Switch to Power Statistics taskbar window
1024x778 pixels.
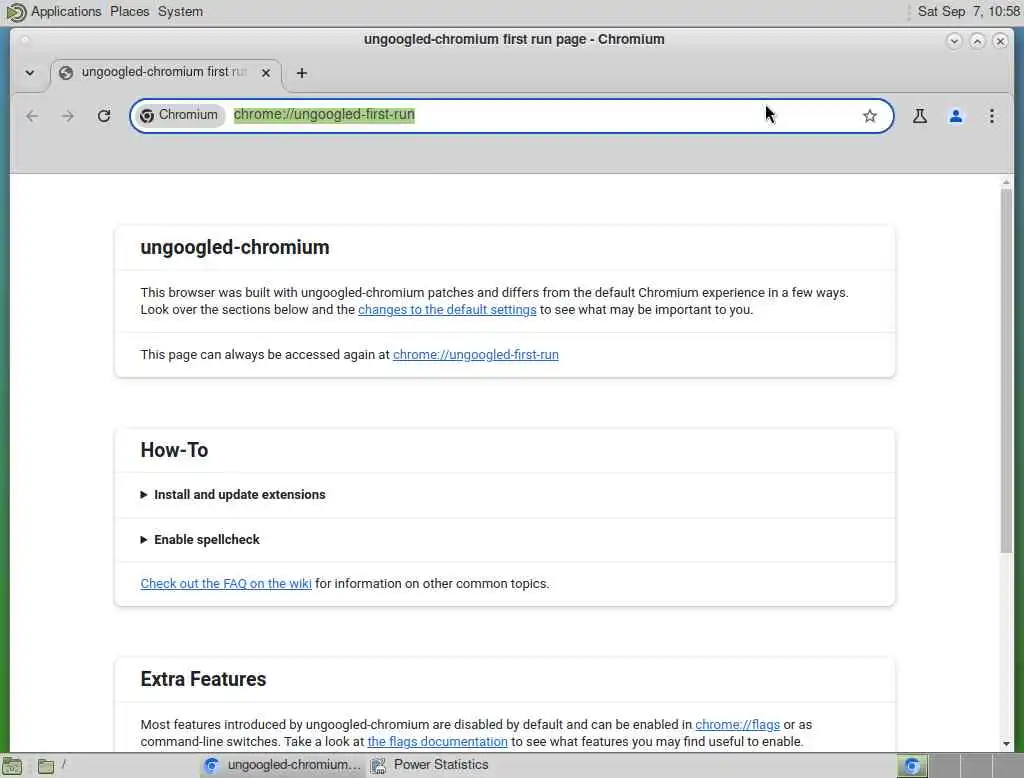pos(430,765)
